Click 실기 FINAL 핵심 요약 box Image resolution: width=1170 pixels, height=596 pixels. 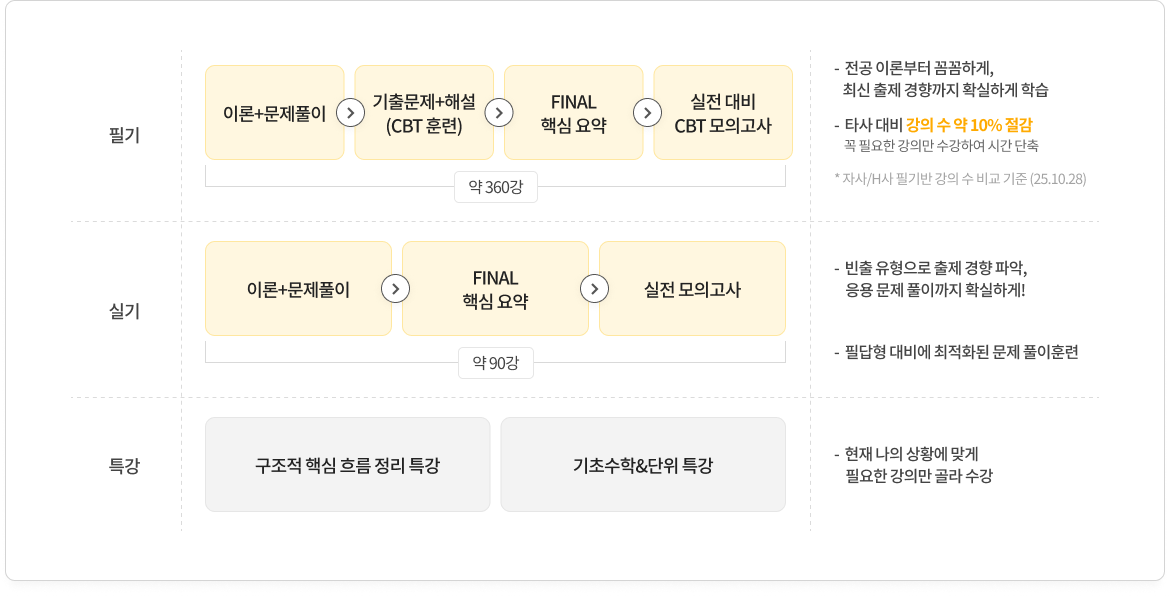[x=495, y=289]
